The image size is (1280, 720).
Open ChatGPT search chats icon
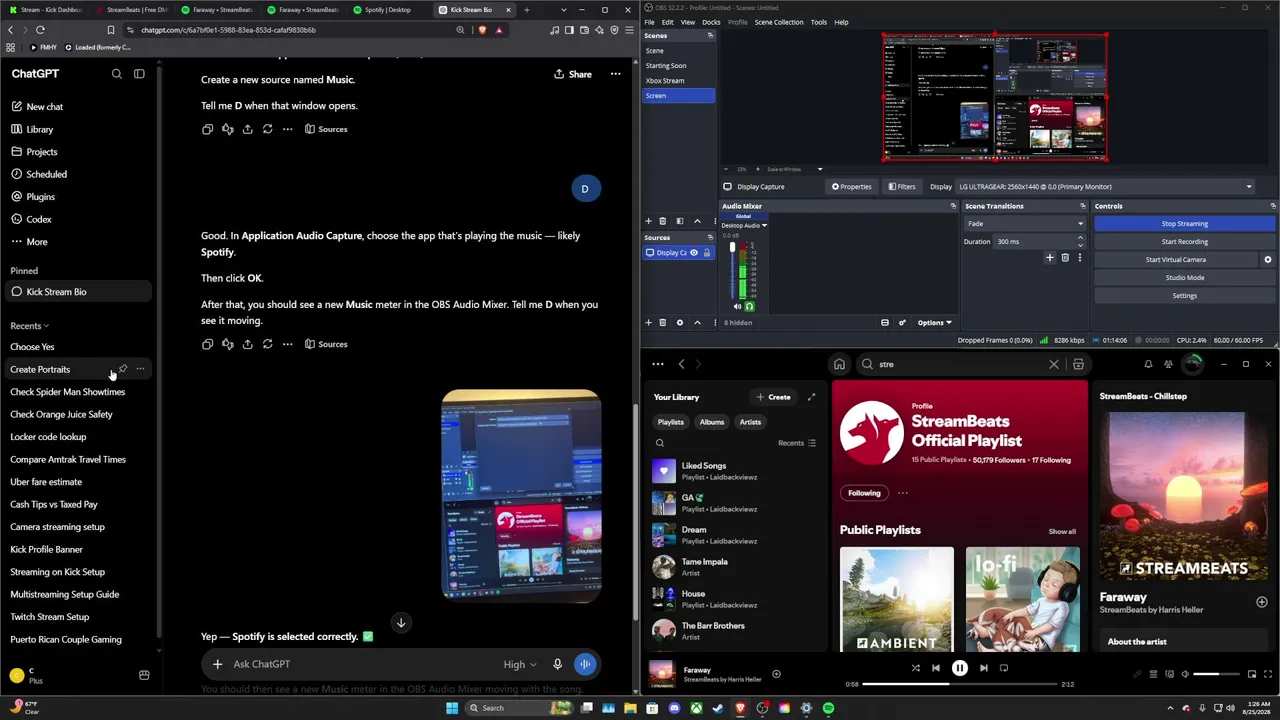(117, 74)
